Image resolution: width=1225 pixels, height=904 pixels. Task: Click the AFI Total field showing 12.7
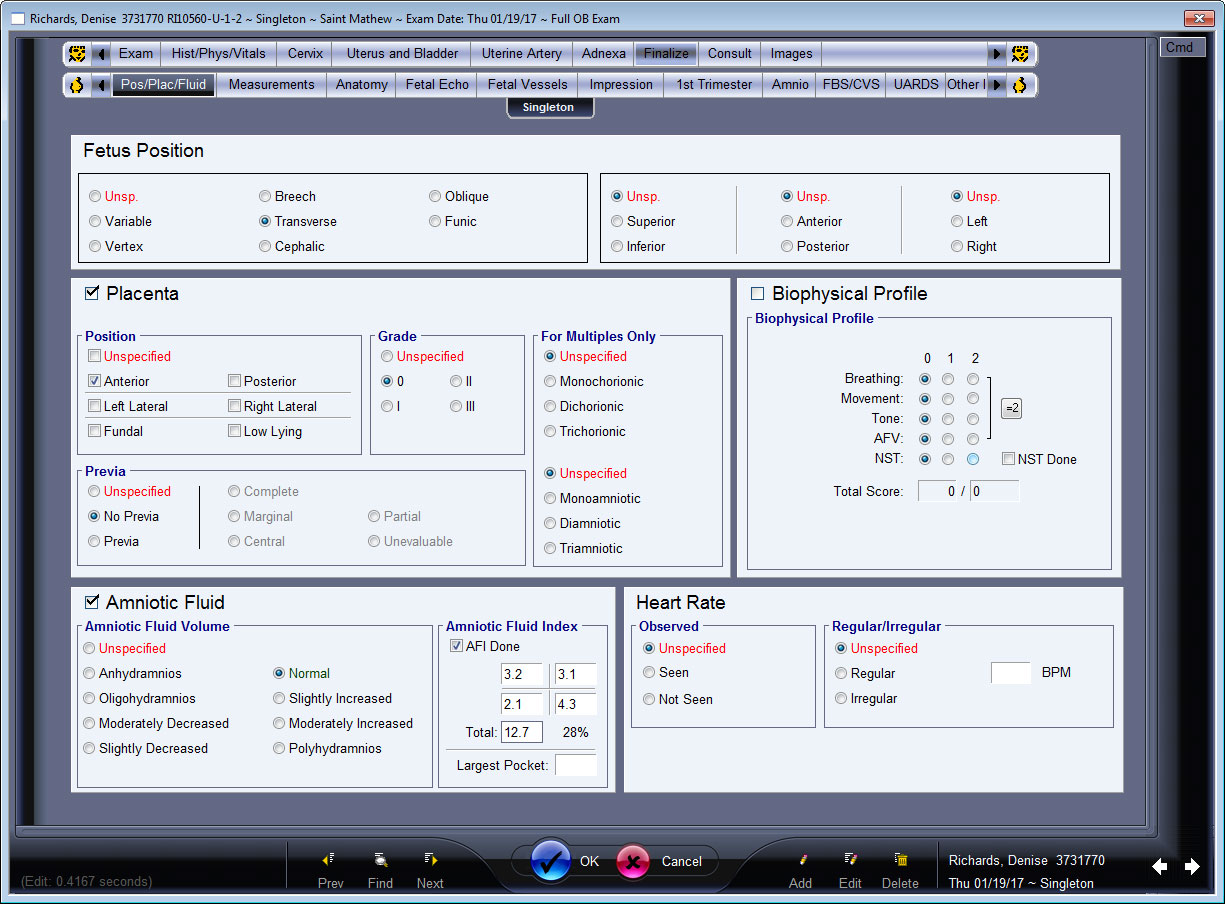pyautogui.click(x=521, y=732)
